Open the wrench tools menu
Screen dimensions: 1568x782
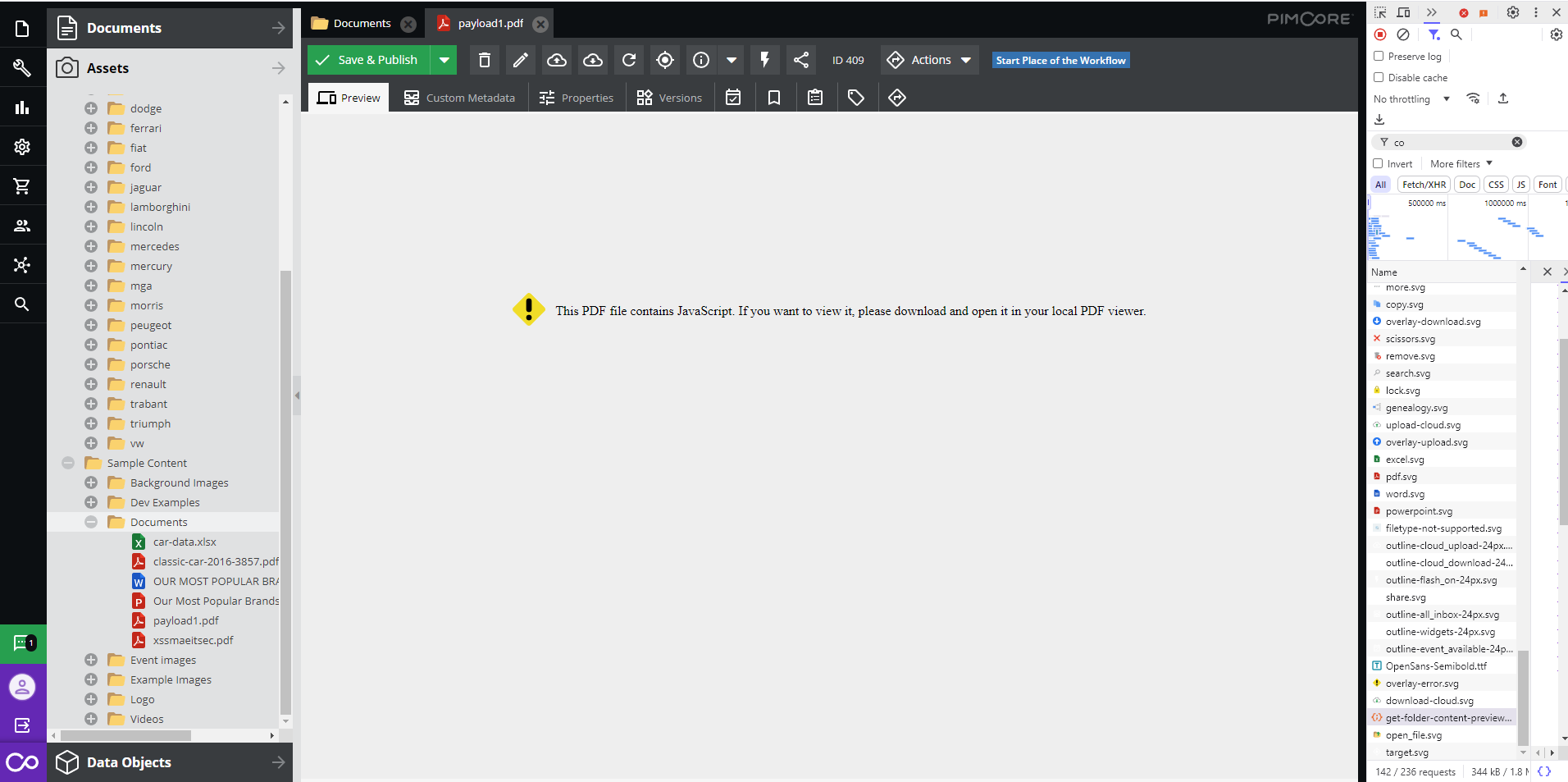point(22,68)
